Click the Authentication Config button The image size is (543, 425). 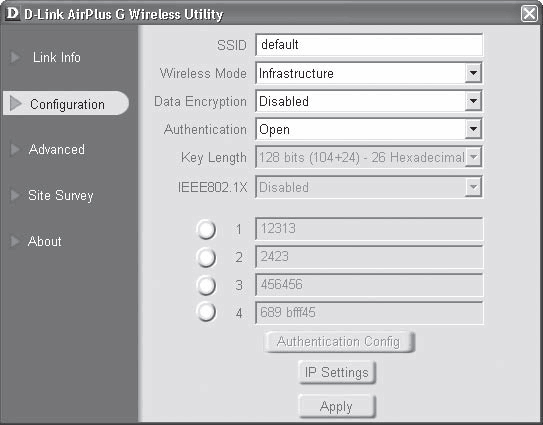point(339,342)
